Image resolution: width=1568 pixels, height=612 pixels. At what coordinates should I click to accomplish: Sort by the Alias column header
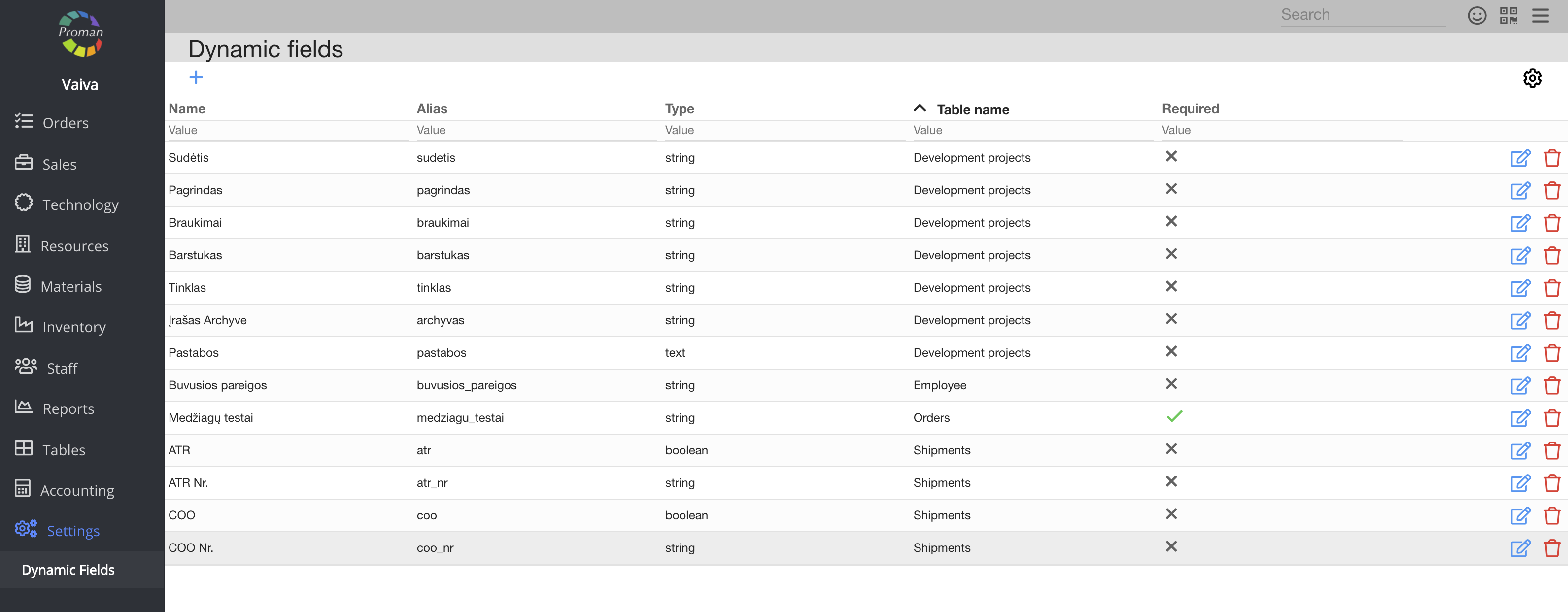coord(432,109)
